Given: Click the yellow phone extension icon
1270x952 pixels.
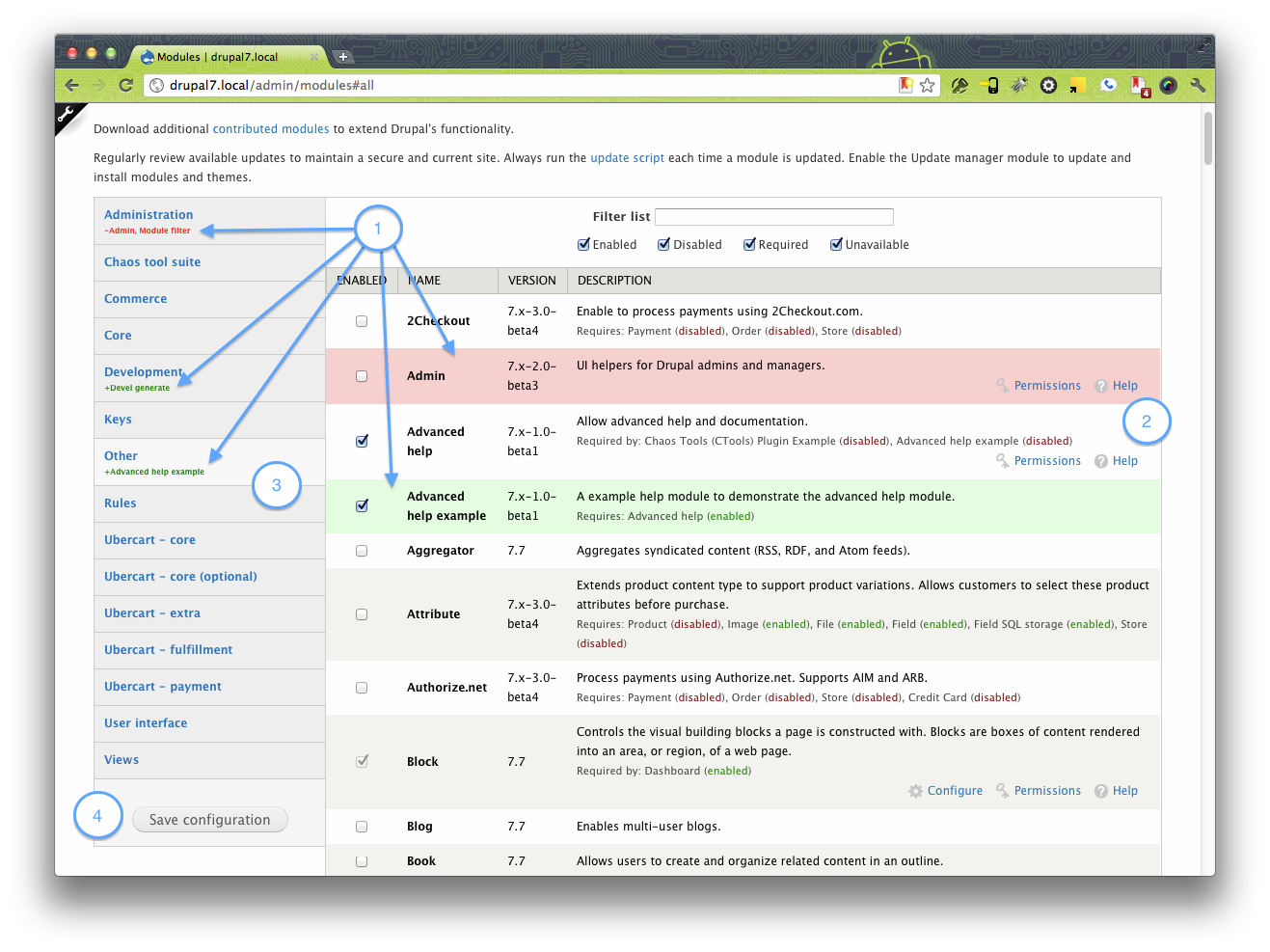Looking at the screenshot, I should pos(990,85).
